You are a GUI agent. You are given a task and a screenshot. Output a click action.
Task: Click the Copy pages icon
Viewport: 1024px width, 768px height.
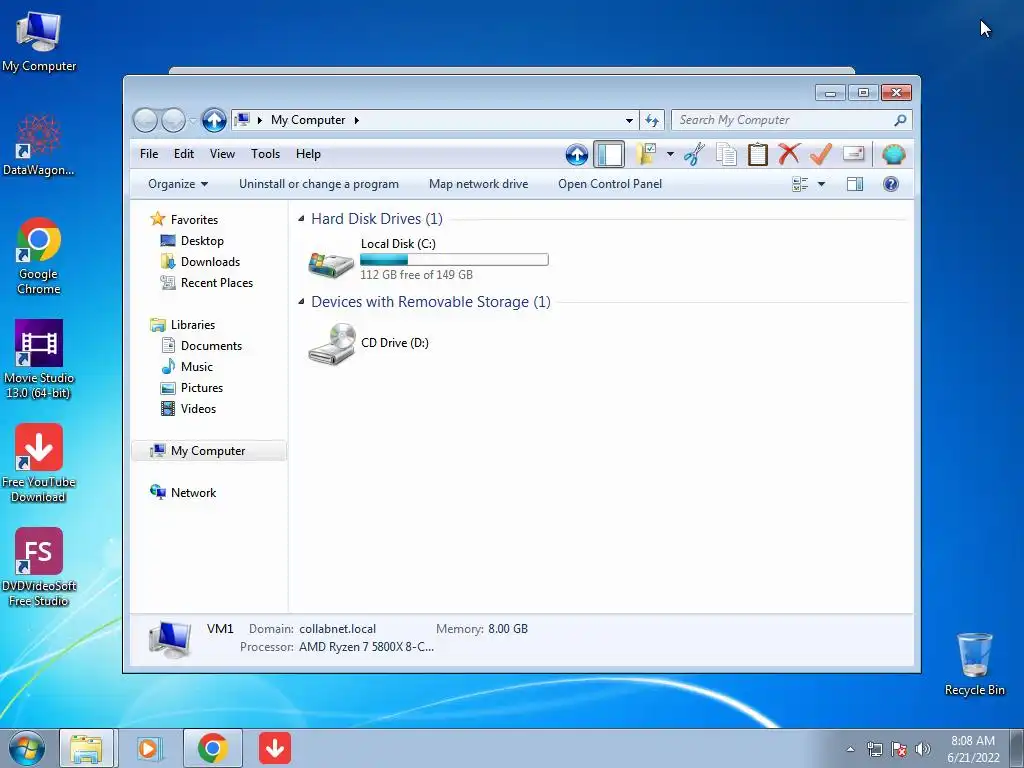click(x=726, y=154)
